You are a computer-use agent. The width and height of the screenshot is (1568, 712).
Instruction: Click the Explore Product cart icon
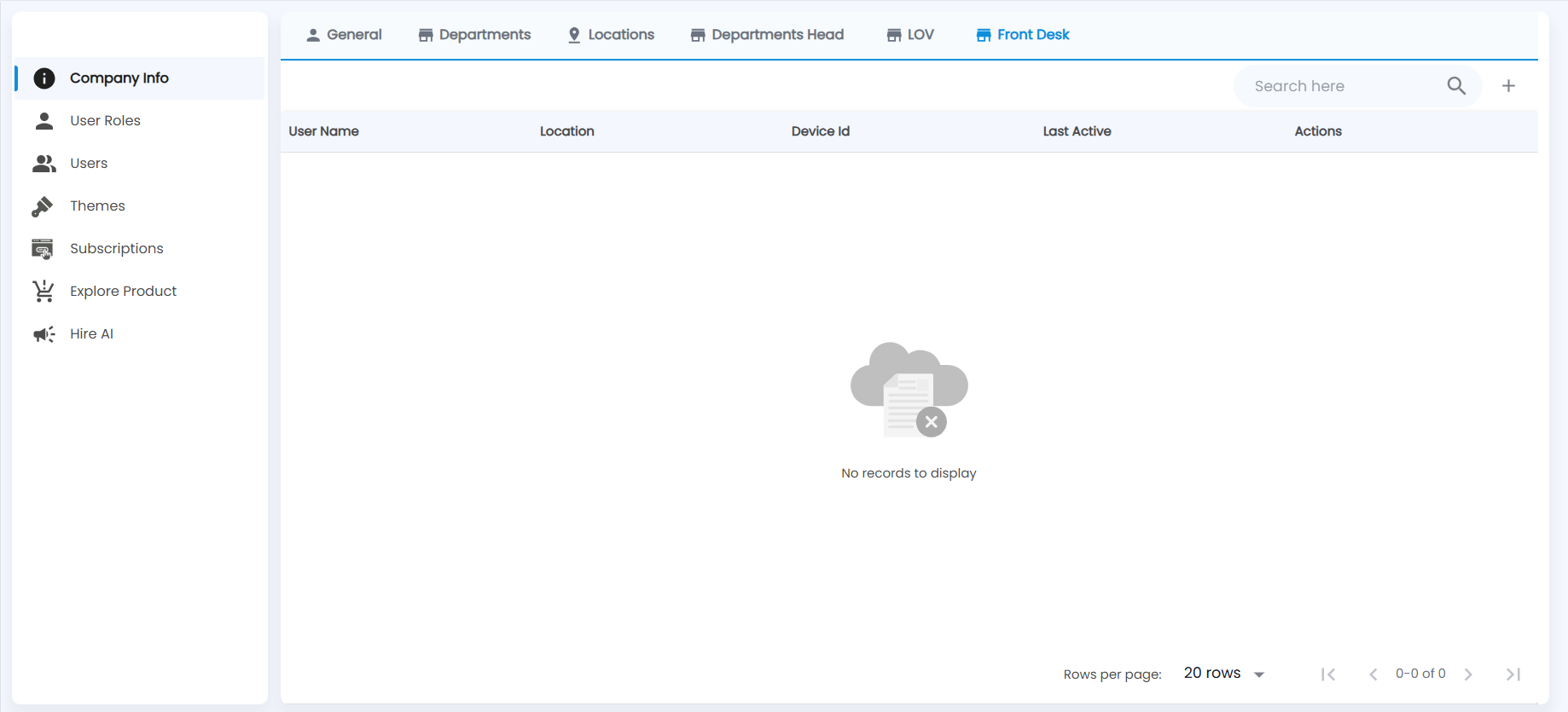click(44, 292)
